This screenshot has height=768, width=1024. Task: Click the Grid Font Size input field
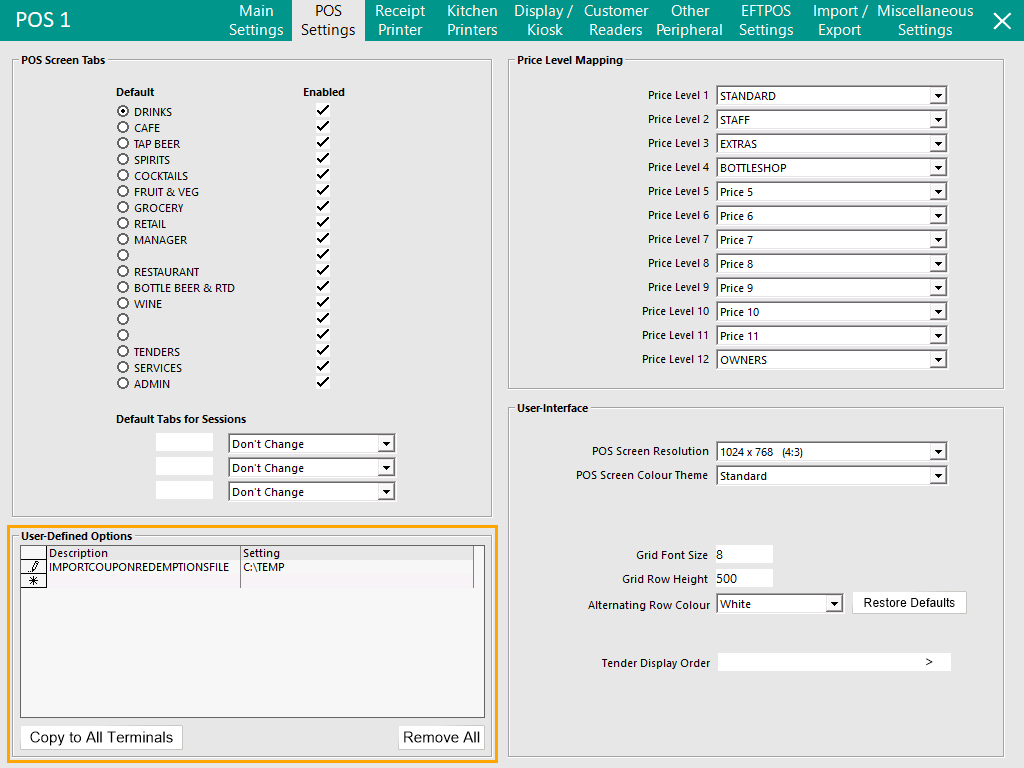pos(744,555)
